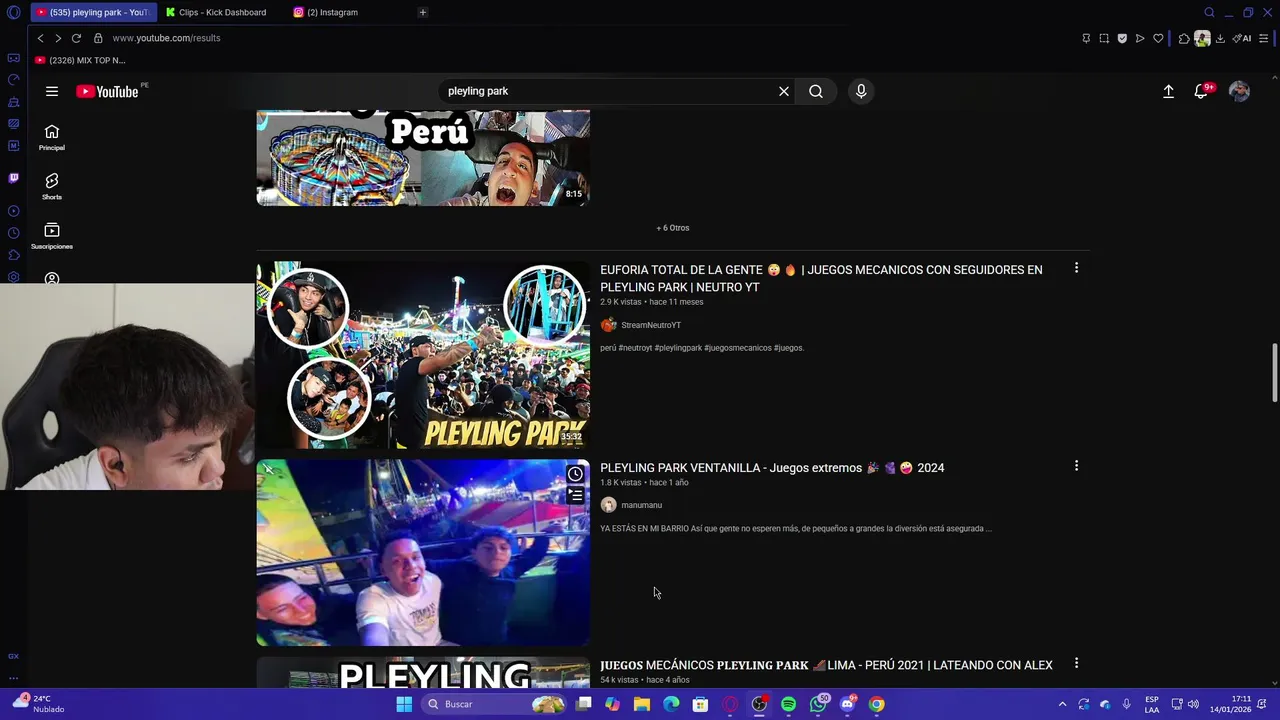Viewport: 1280px width, 720px height.
Task: Switch to Instagram tab
Action: (325, 12)
